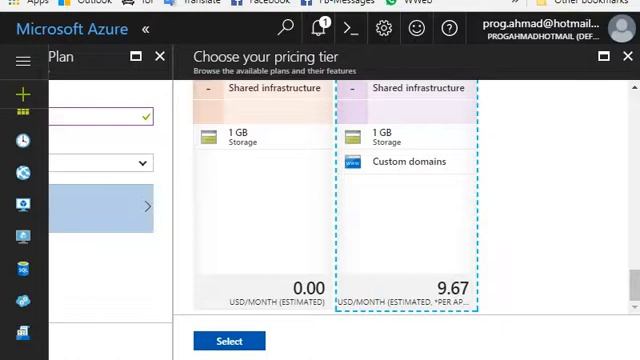This screenshot has width=640, height=360.
Task: Close the Plan blade
Action: click(160, 56)
